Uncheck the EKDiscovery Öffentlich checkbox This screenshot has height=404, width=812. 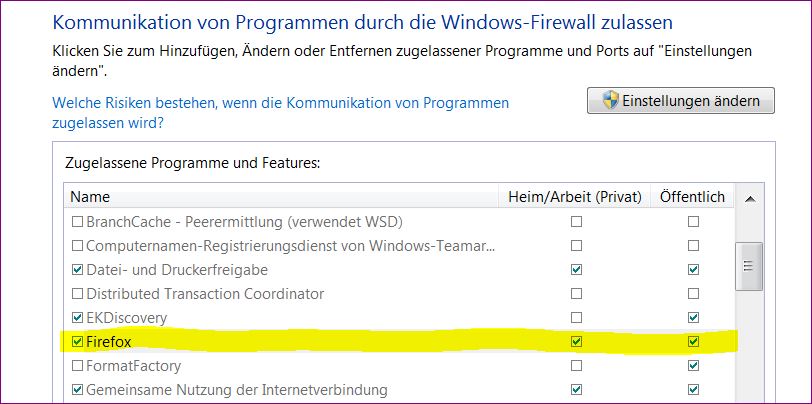click(693, 318)
